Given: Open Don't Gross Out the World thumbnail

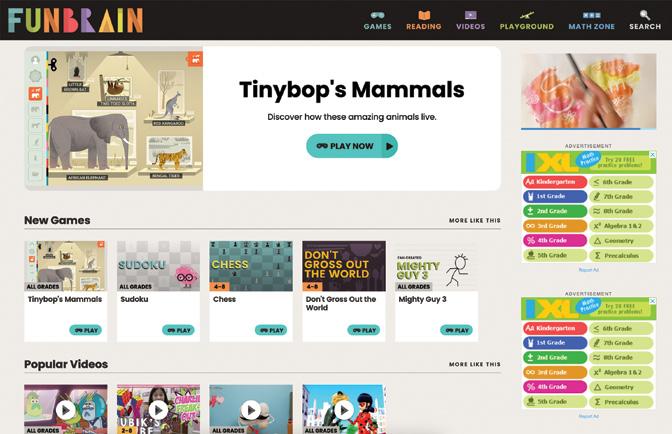Looking at the screenshot, I should 344,266.
